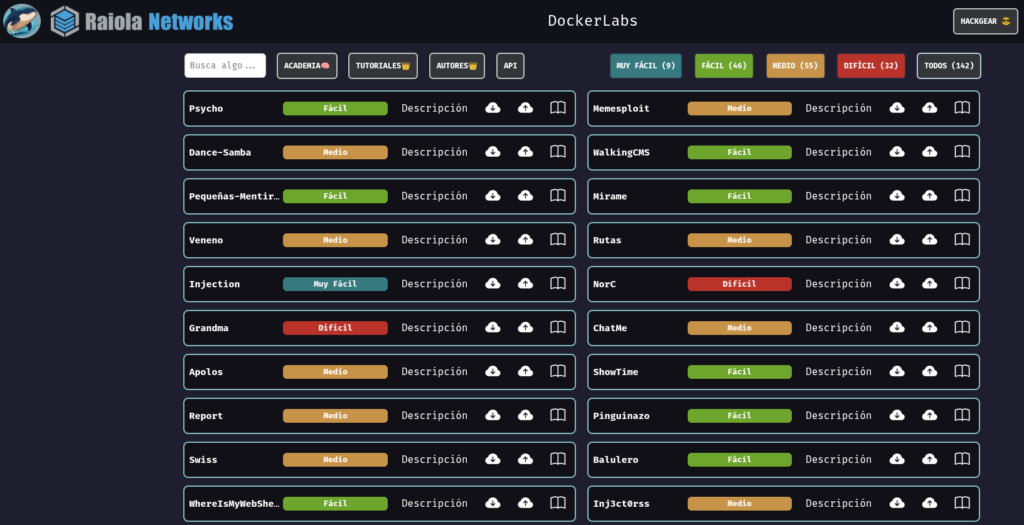Click the upload cloud icon for Apolos
Viewport: 1024px width, 525px height.
(525, 371)
